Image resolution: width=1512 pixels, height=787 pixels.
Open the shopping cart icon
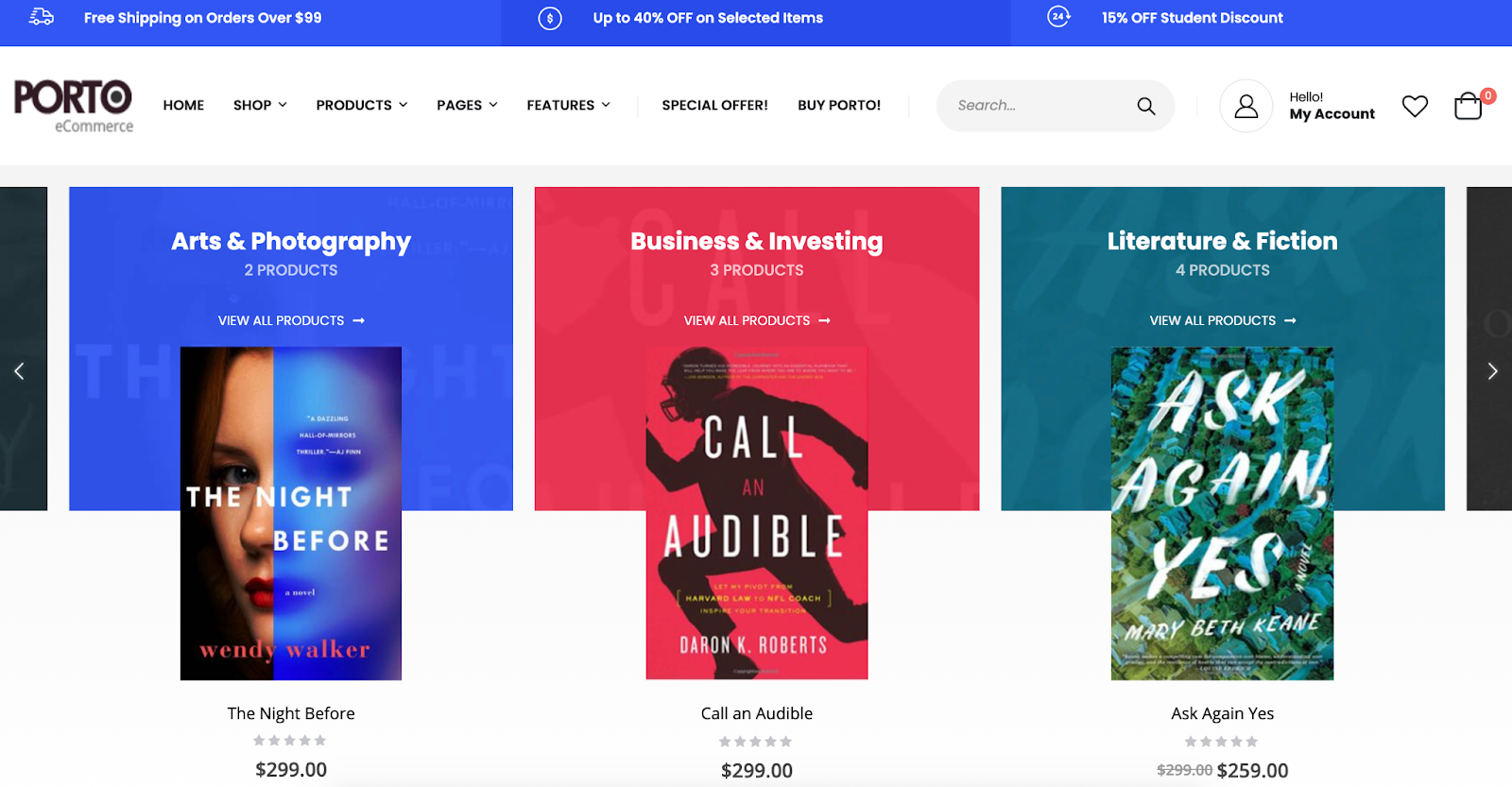tap(1468, 106)
